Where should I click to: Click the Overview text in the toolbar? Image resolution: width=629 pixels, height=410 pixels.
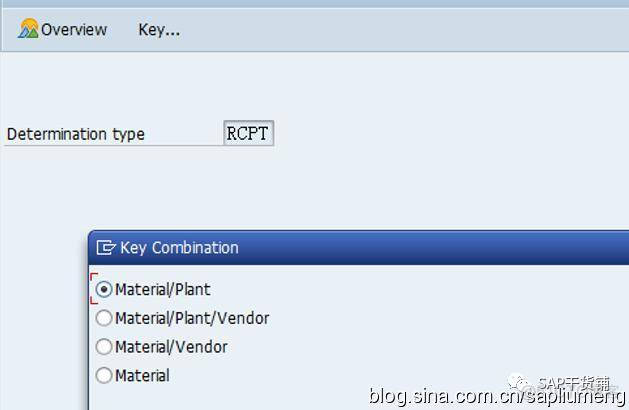click(74, 30)
